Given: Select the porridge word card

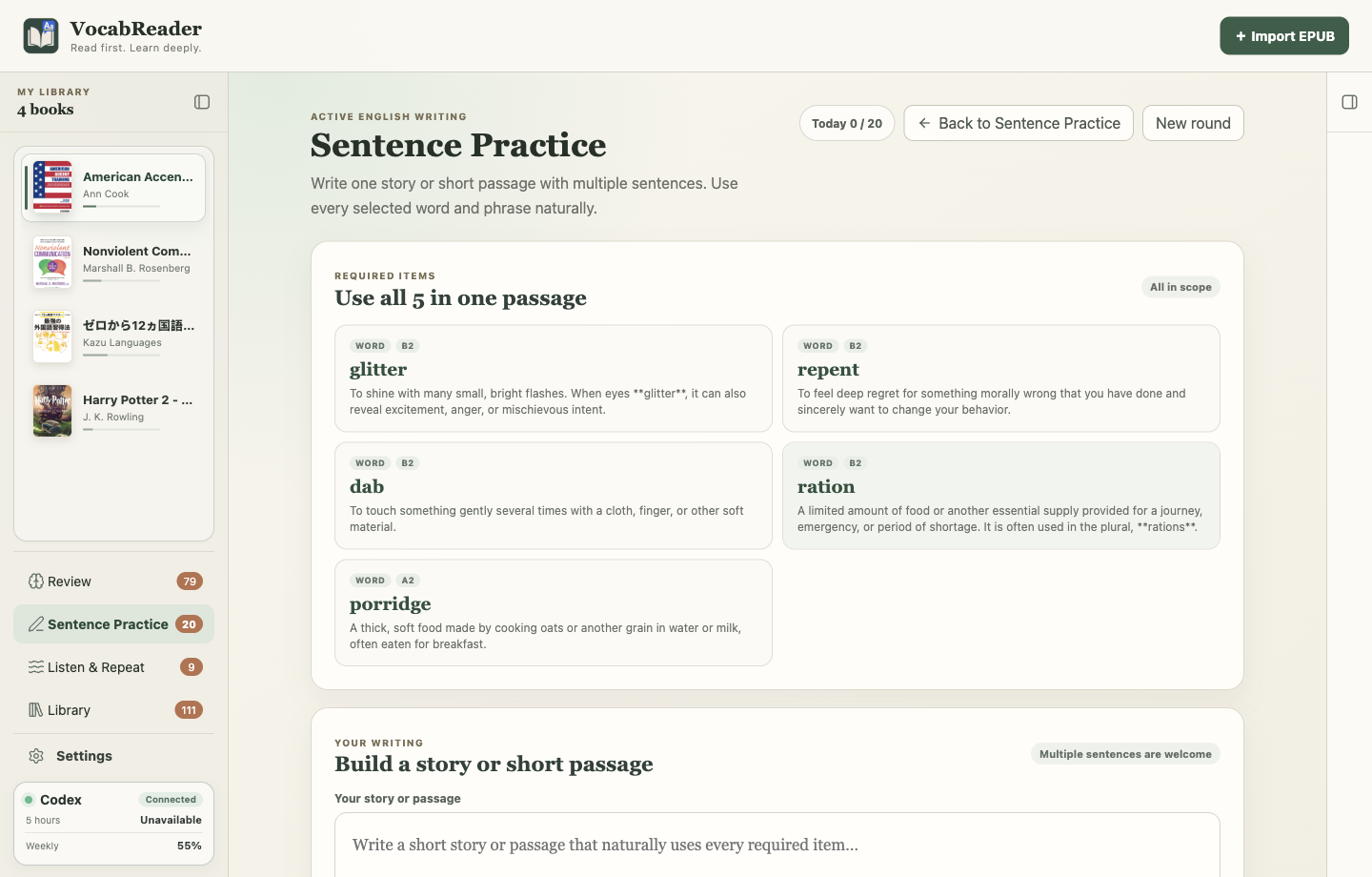Looking at the screenshot, I should (x=554, y=613).
